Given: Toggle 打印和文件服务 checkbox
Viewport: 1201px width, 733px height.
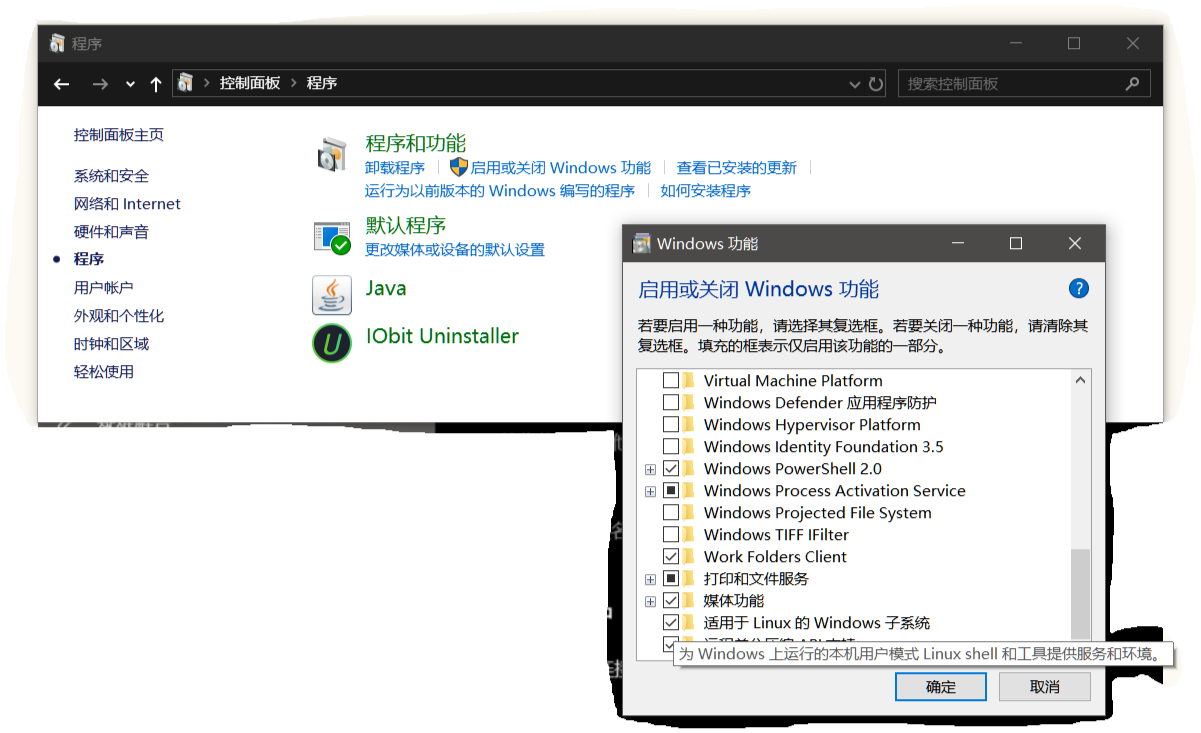Looking at the screenshot, I should [x=671, y=579].
